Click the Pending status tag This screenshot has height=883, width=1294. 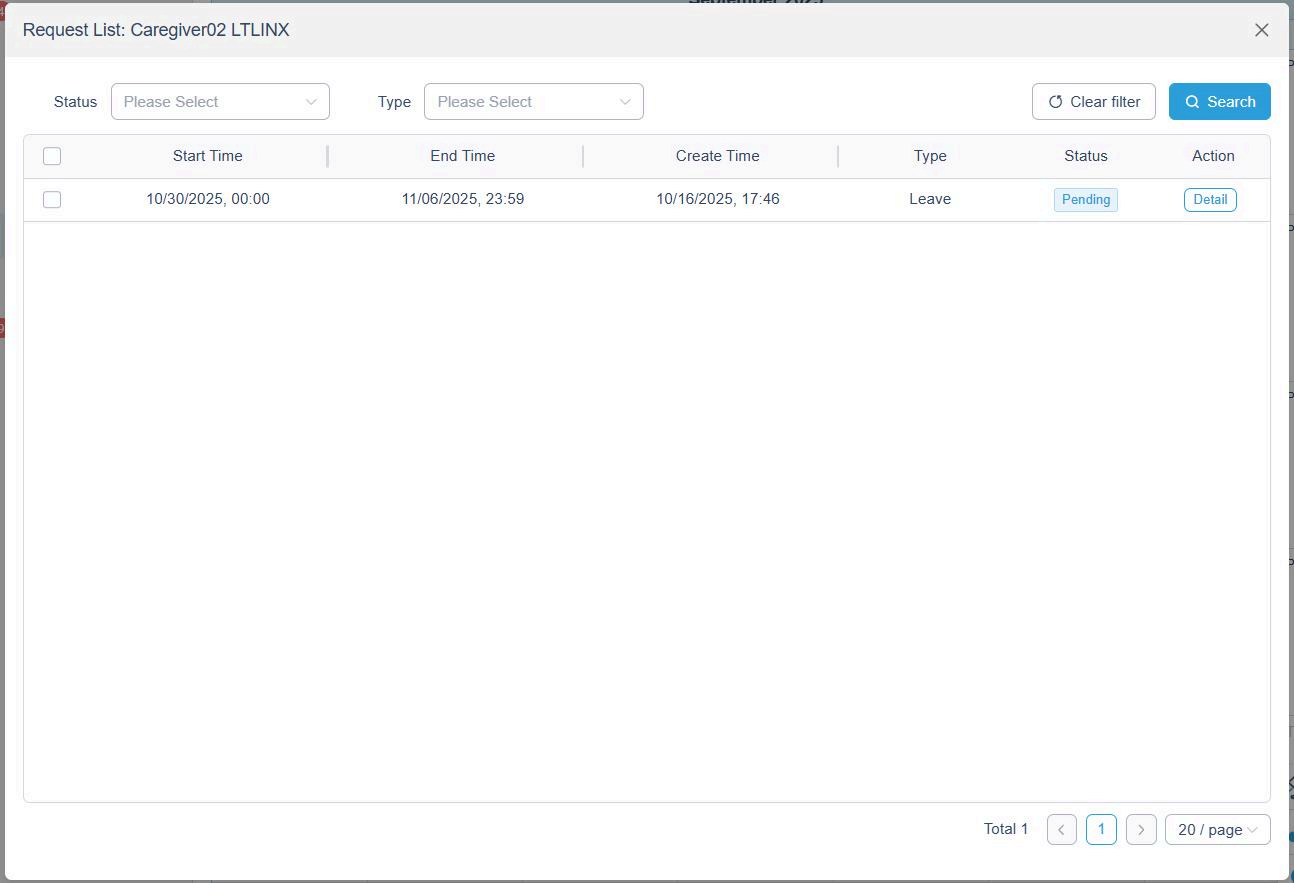1085,200
